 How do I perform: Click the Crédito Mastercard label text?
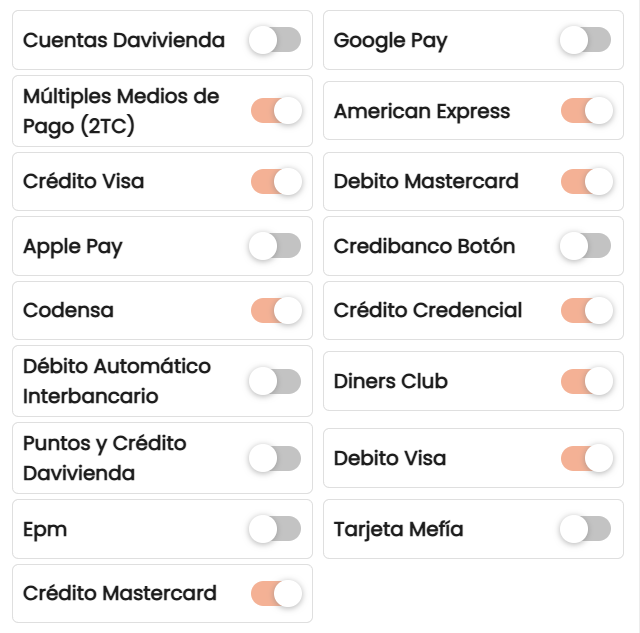coord(120,593)
